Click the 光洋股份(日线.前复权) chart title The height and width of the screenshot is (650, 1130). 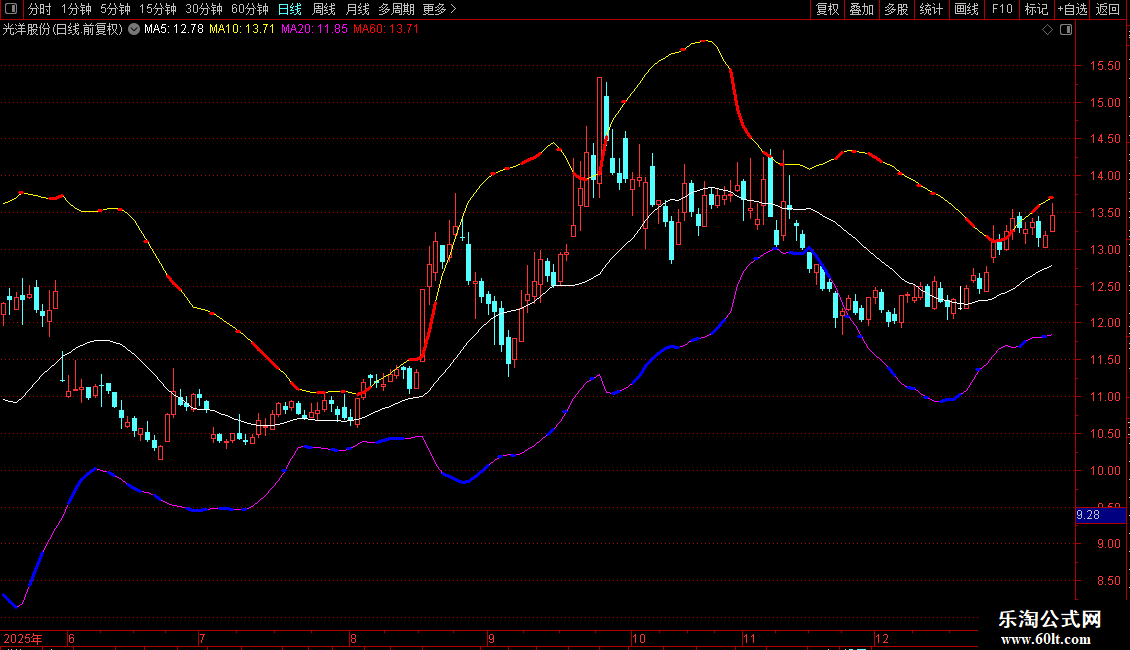click(x=63, y=30)
